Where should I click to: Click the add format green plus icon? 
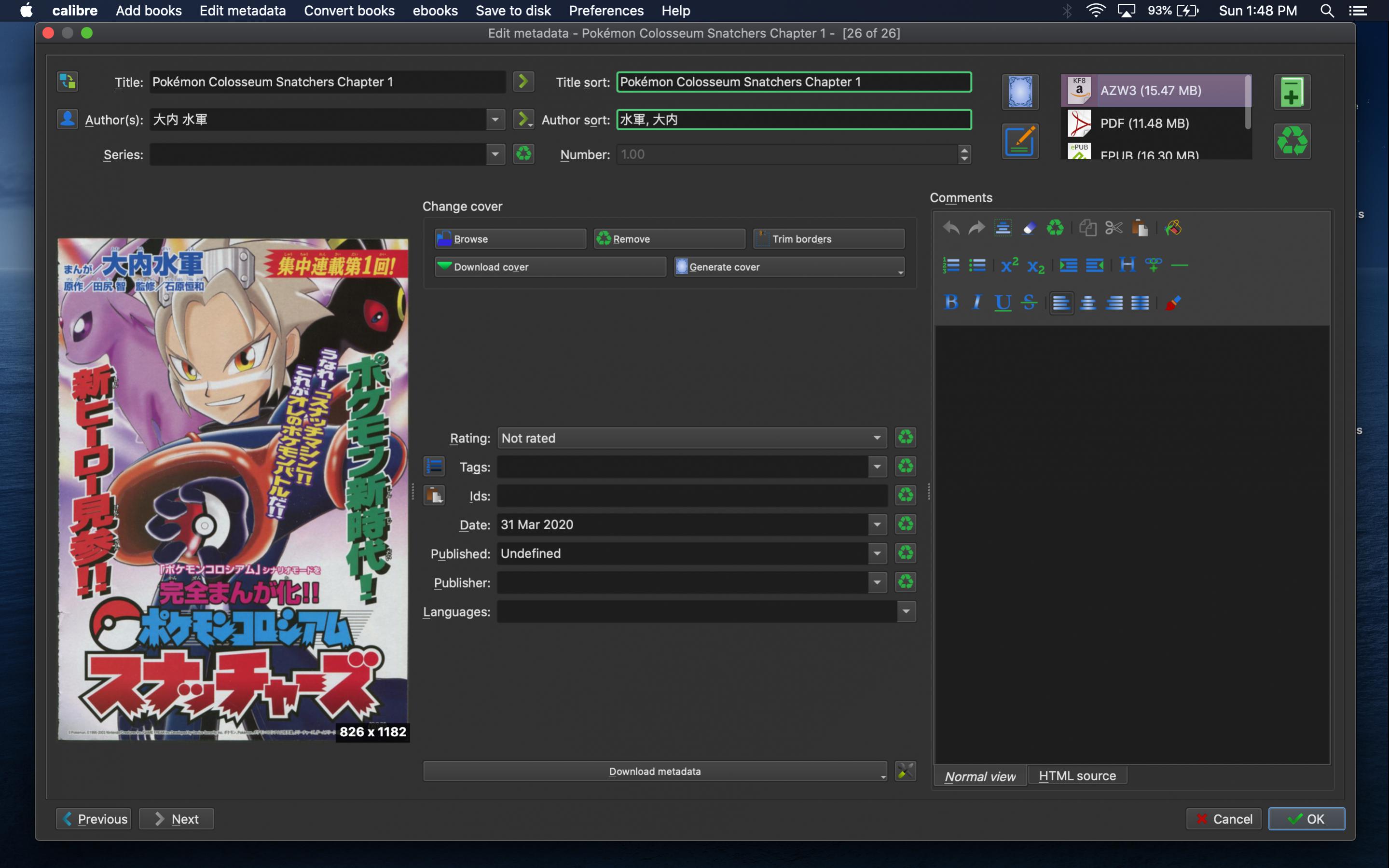[1292, 92]
